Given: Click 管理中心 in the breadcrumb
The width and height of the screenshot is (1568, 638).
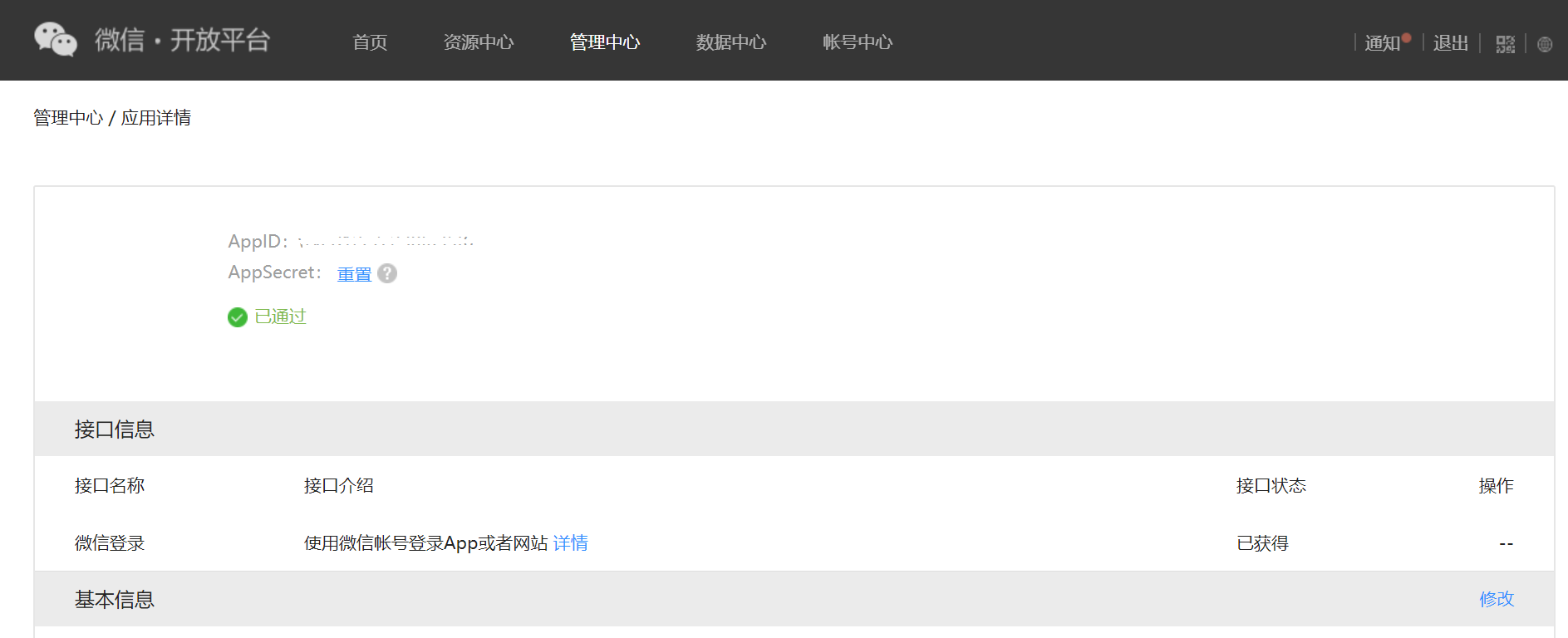Looking at the screenshot, I should click(68, 118).
